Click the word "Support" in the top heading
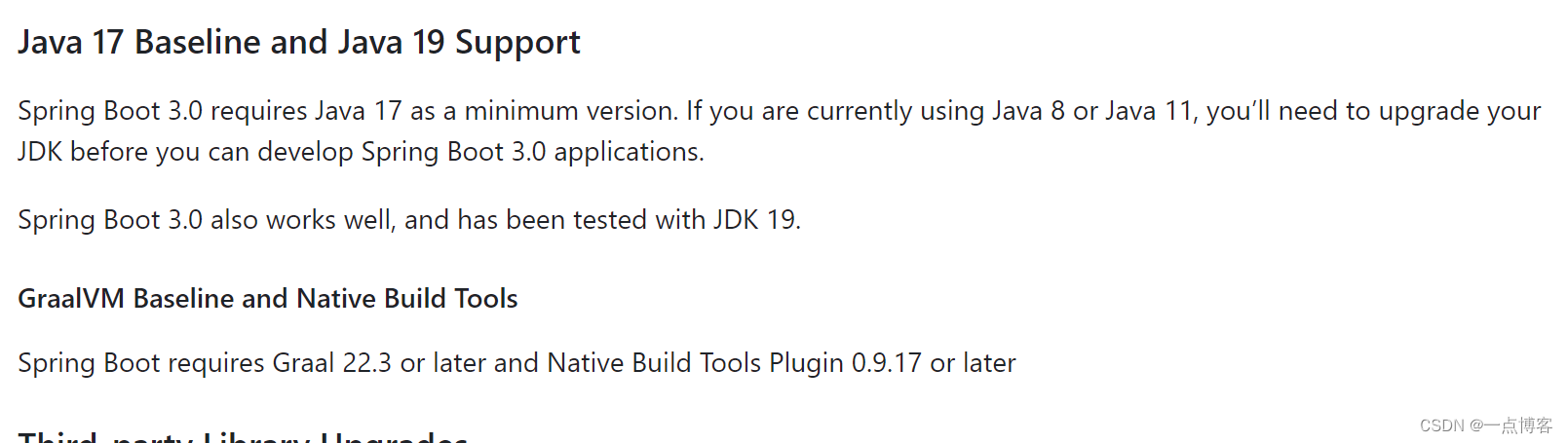1568x443 pixels. pos(517,44)
